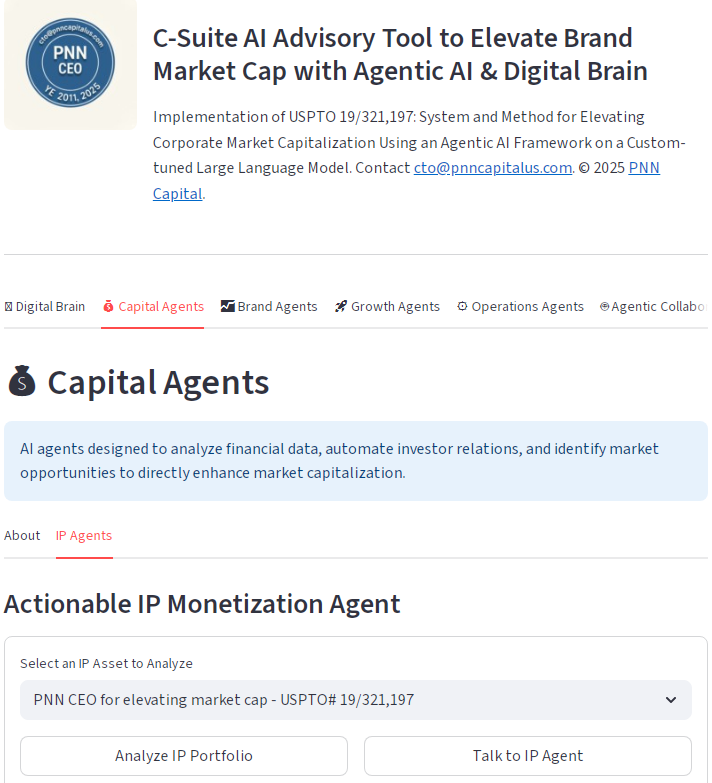Select the Capital Agents tab
The width and height of the screenshot is (712, 783).
tap(152, 307)
